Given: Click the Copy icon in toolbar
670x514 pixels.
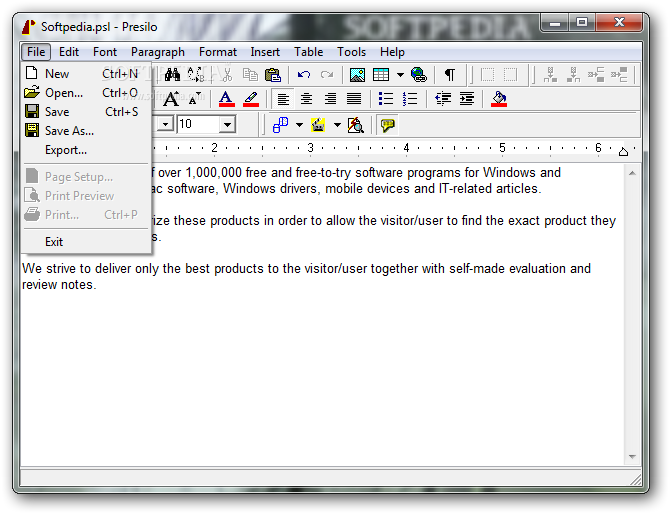Looking at the screenshot, I should [x=250, y=75].
